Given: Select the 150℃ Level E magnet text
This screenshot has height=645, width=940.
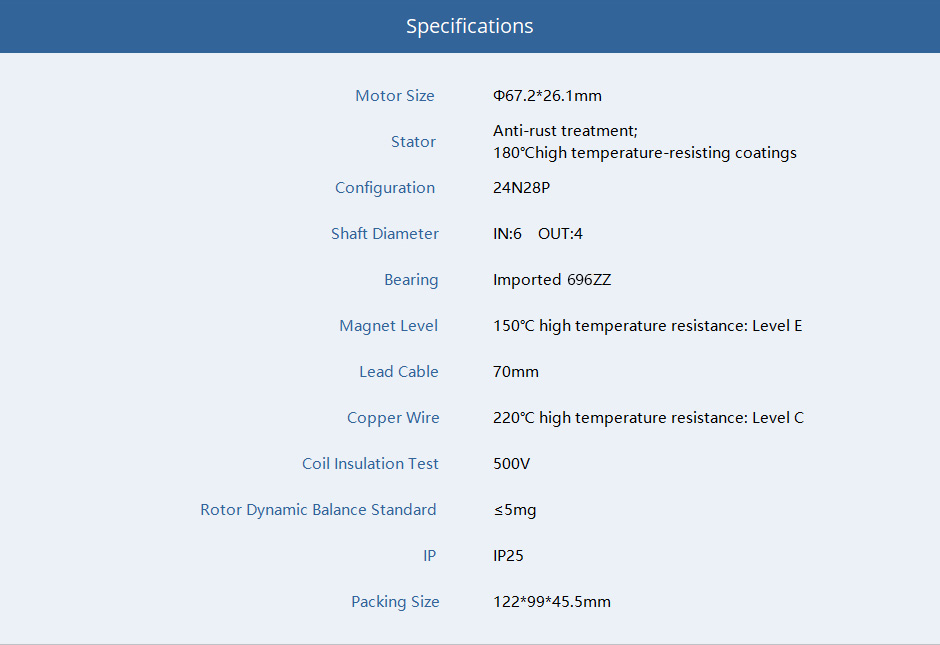Looking at the screenshot, I should [647, 326].
